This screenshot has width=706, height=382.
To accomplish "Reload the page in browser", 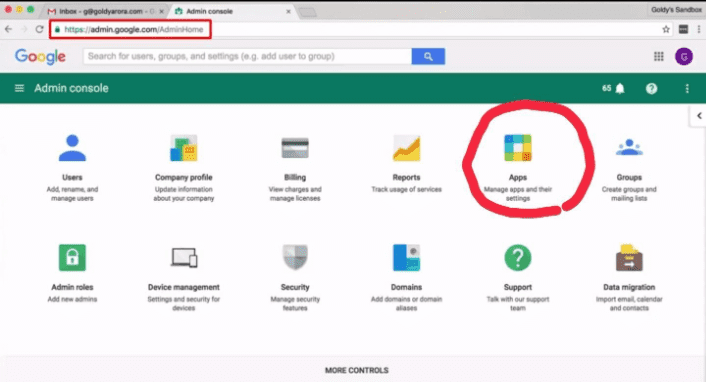I will coord(40,29).
